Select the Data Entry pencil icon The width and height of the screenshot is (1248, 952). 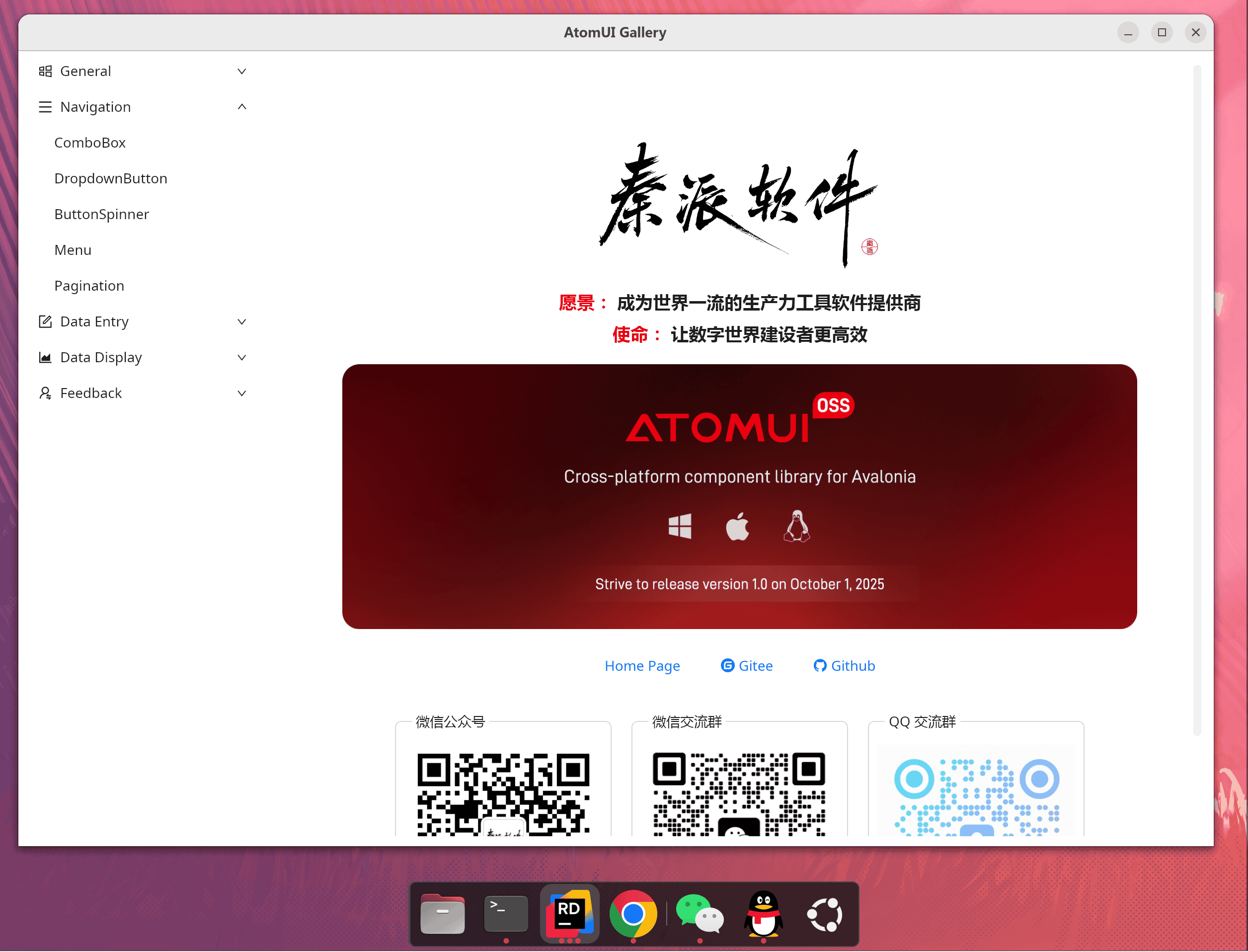click(x=45, y=321)
